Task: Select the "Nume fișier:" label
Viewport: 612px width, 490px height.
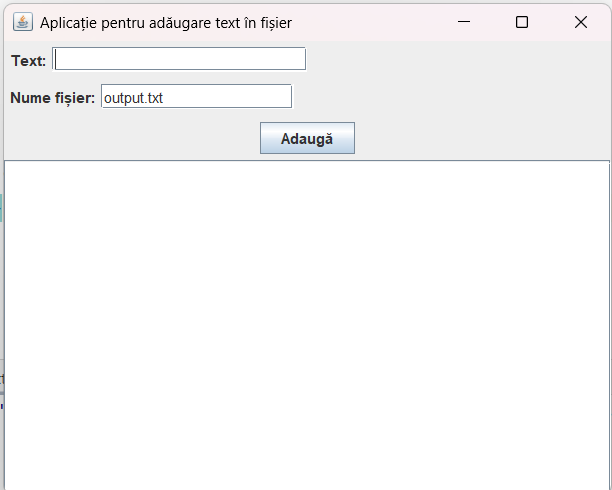Action: coord(52,98)
